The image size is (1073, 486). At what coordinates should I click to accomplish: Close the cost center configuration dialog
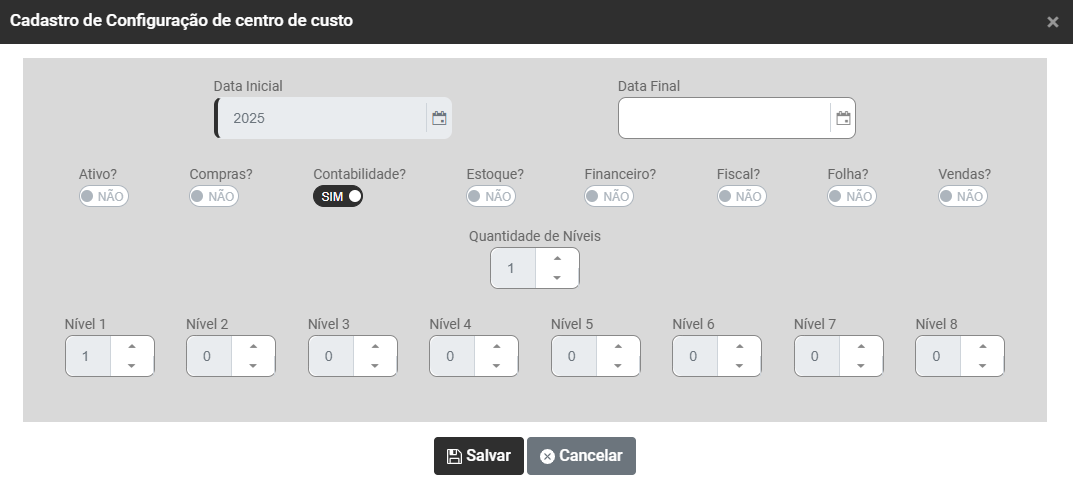1052,22
